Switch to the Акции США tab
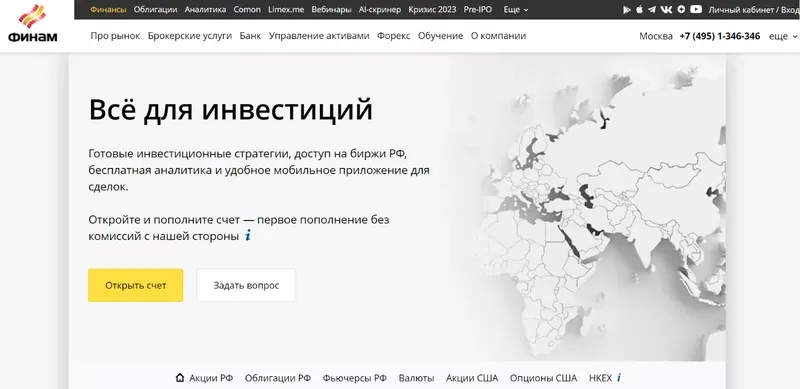The width and height of the screenshot is (800, 389). tap(472, 378)
